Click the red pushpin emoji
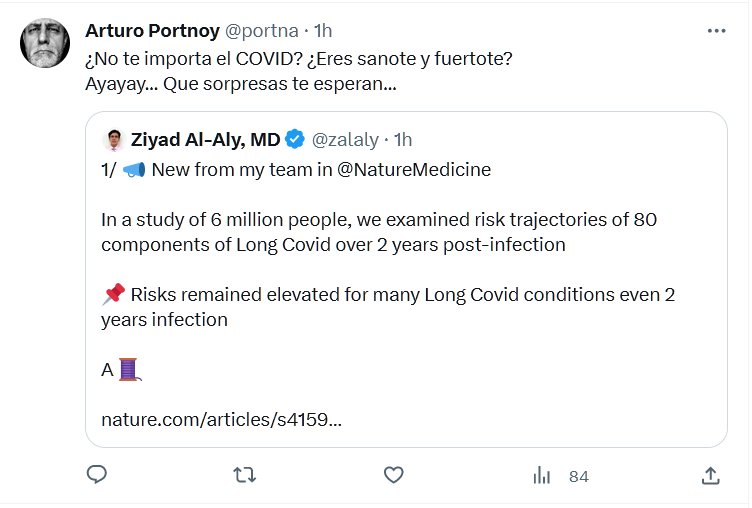752x508 pixels. pos(113,295)
